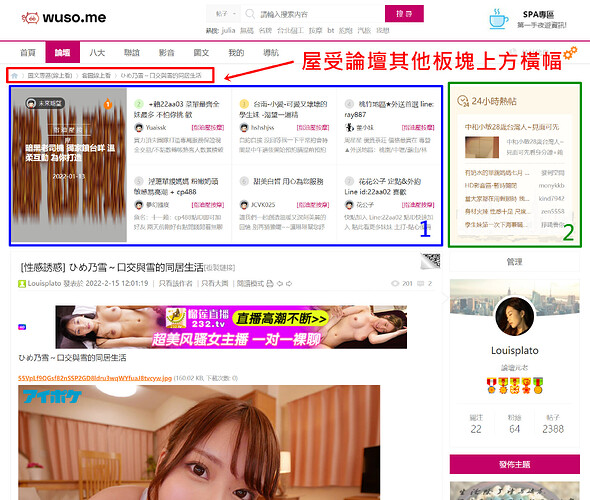The height and width of the screenshot is (500, 590).
Task: Open the large featured post card dated 2022-01-13
Action: 69,165
